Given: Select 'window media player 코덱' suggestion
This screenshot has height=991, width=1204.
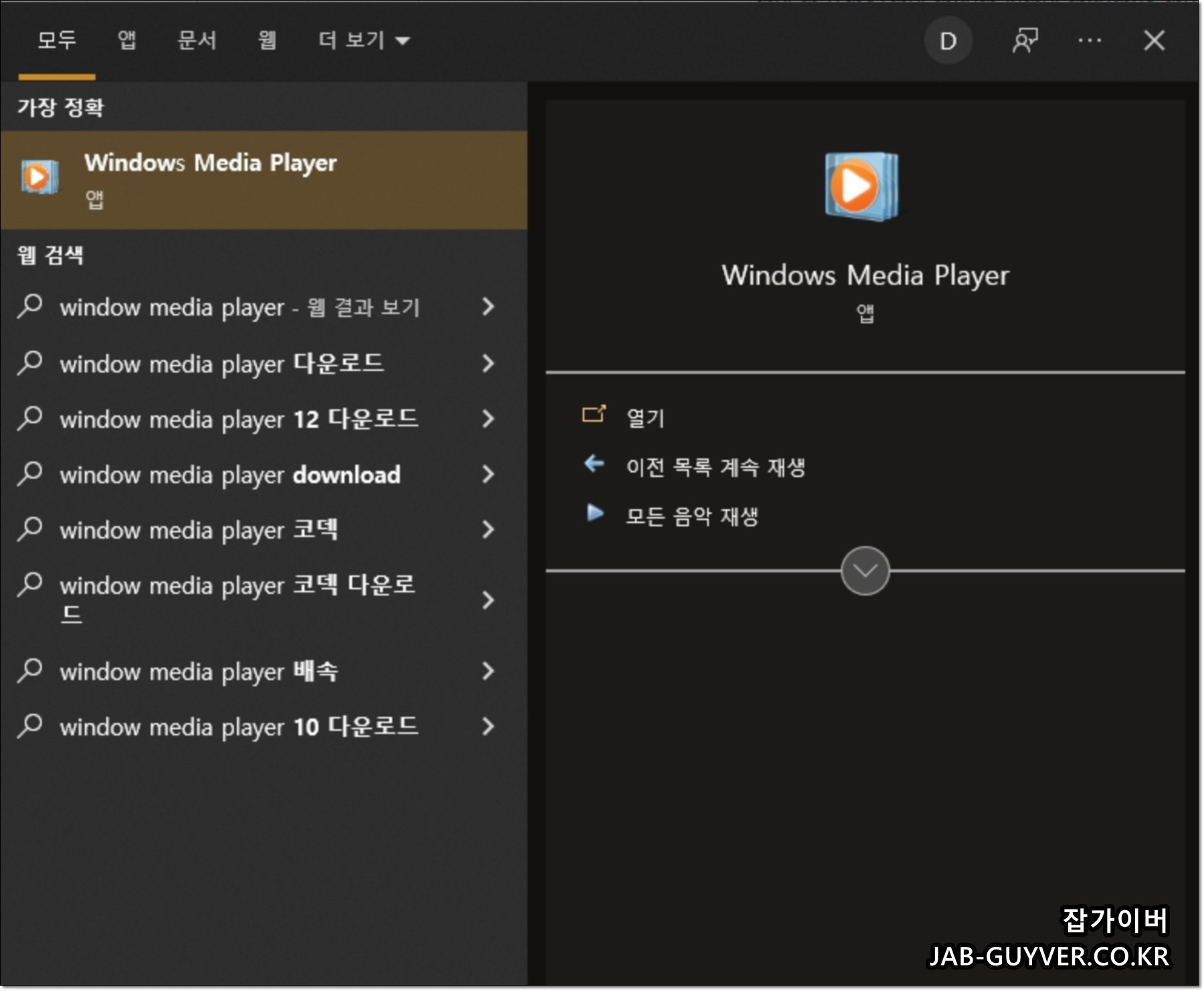Looking at the screenshot, I should (x=199, y=530).
